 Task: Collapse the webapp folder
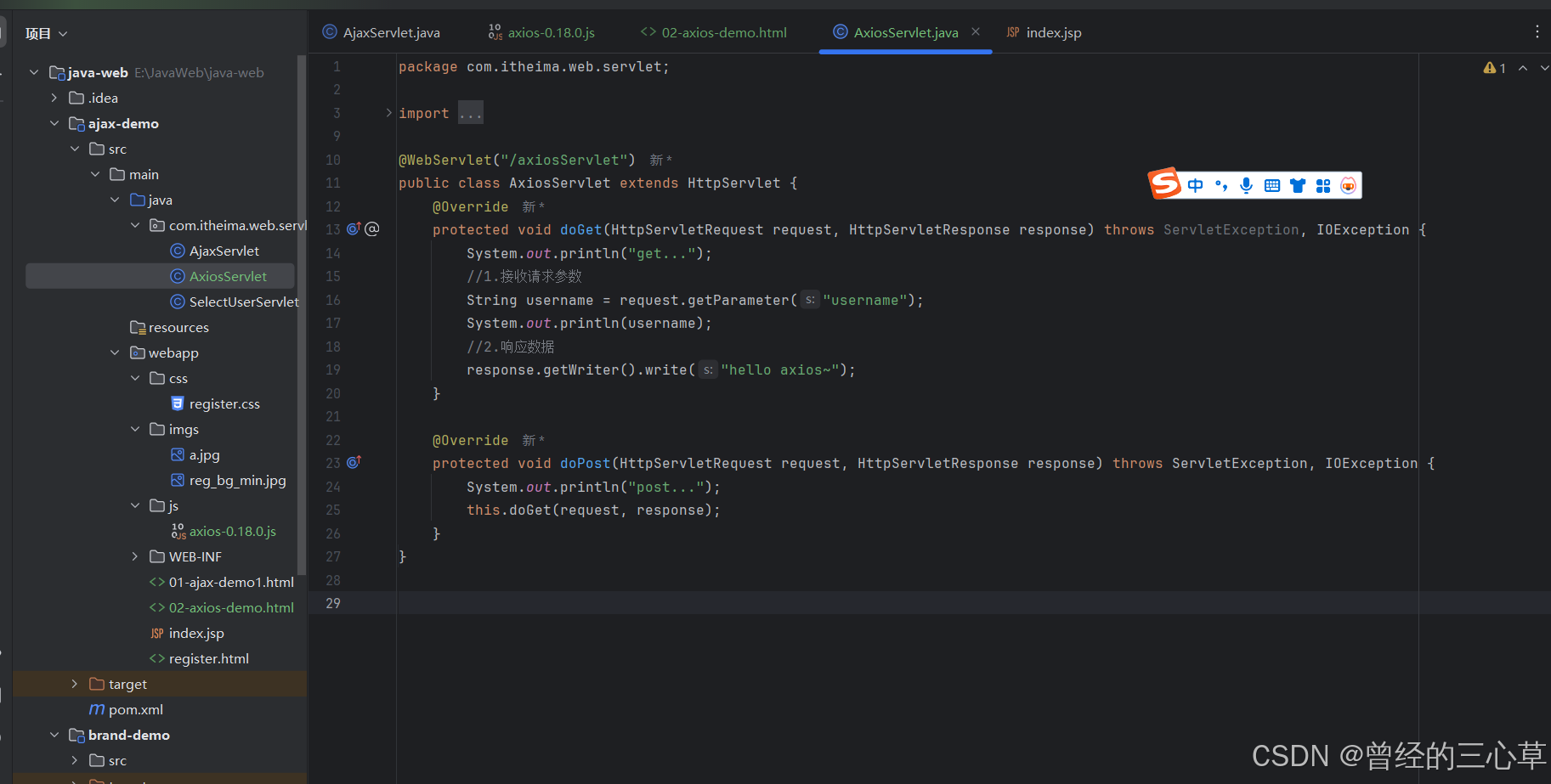pos(115,353)
